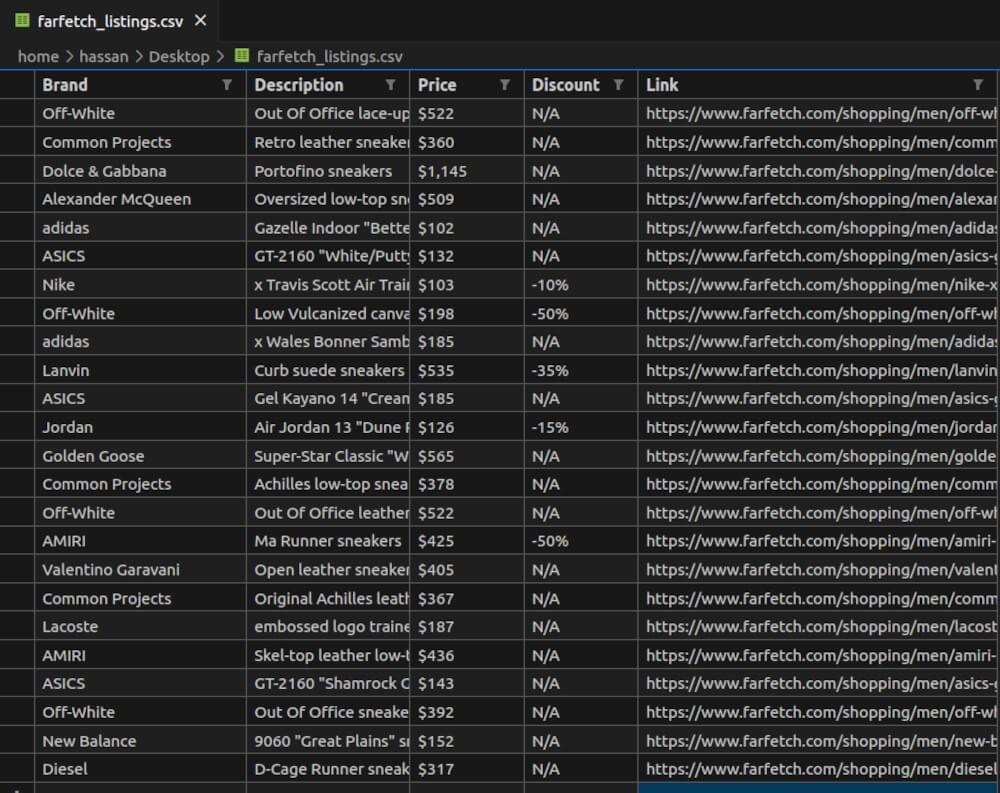Open the home breadcrumb dropdown

click(38, 56)
